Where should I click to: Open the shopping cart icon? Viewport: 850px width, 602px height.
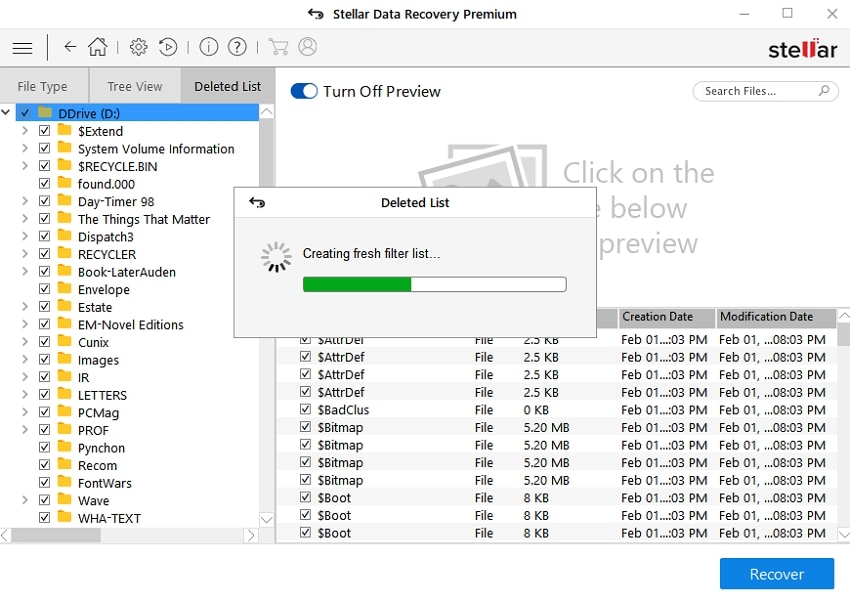pos(278,46)
